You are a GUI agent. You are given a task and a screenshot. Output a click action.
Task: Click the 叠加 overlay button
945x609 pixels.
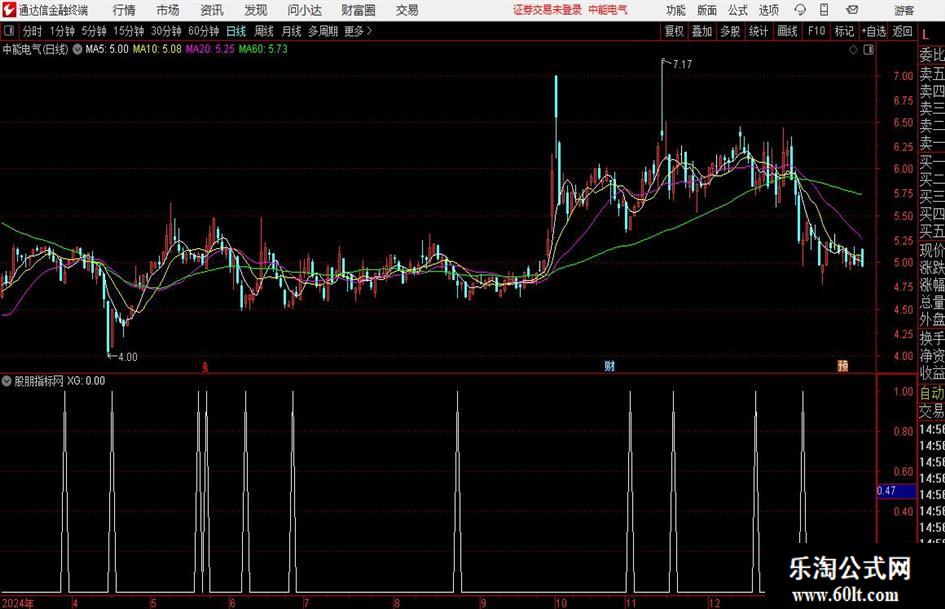(x=702, y=31)
